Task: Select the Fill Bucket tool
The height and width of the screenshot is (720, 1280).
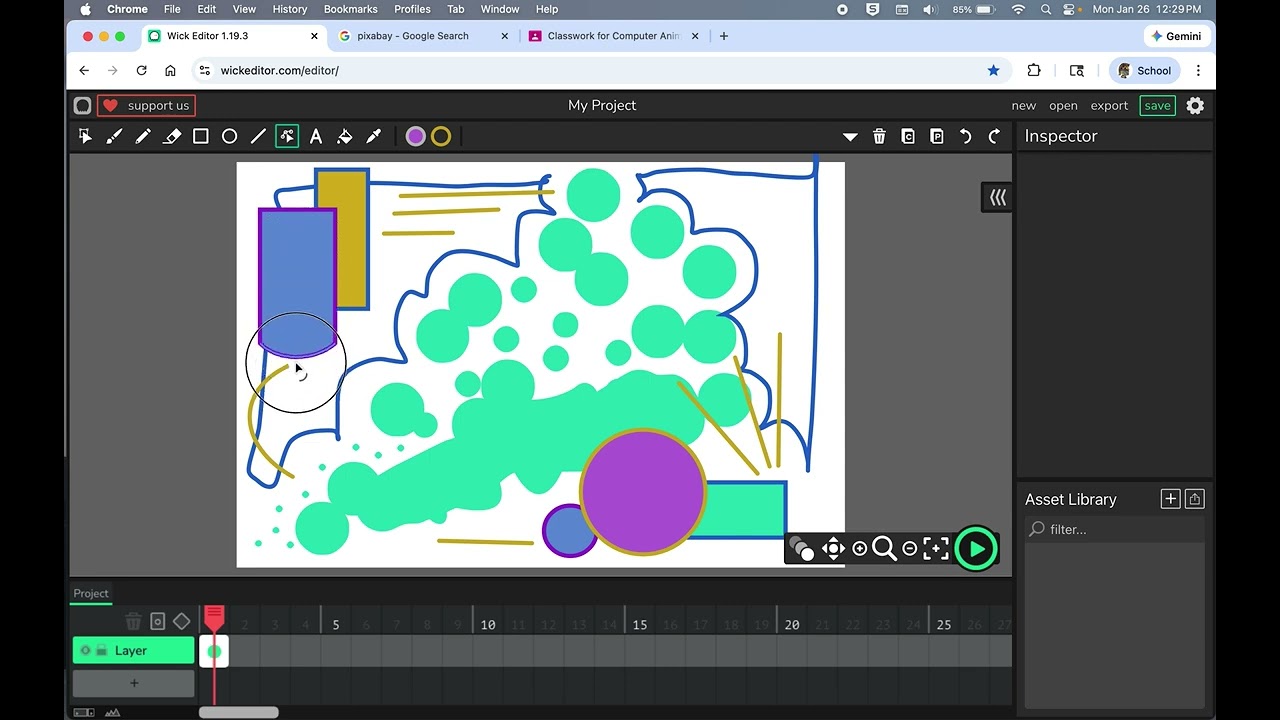Action: pyautogui.click(x=345, y=136)
